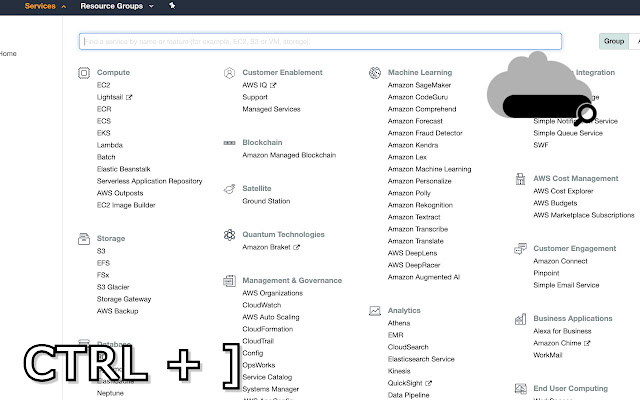
Task: Open AWS DeepRacer
Action: click(414, 265)
